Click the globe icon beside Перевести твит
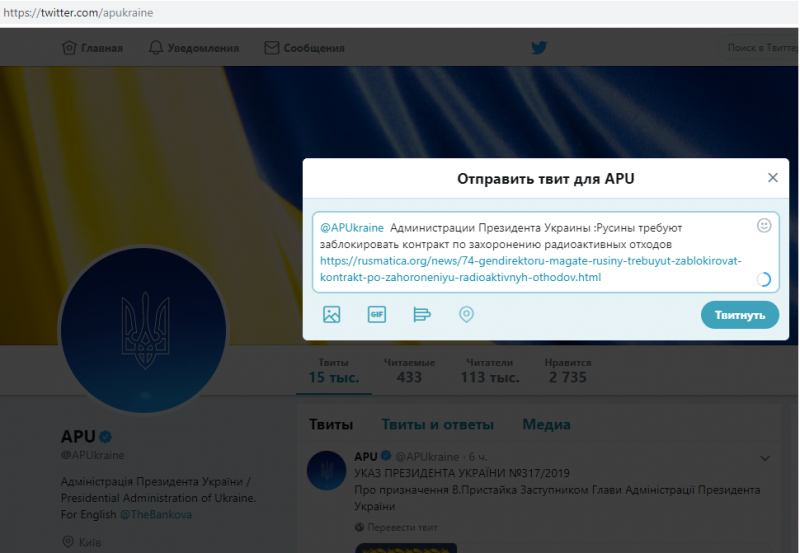 click(359, 527)
